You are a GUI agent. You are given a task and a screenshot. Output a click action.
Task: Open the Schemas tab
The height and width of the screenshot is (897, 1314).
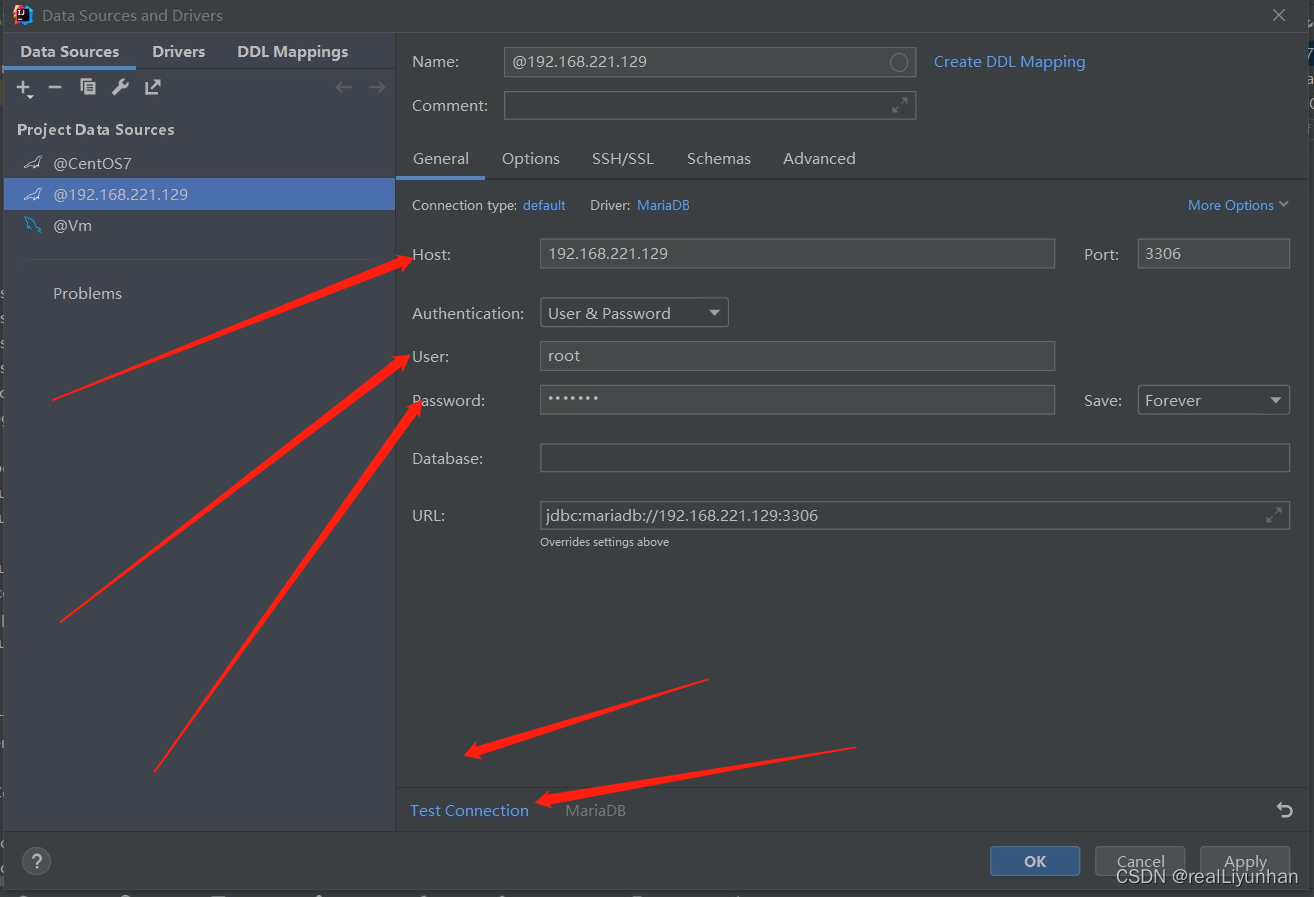tap(719, 158)
